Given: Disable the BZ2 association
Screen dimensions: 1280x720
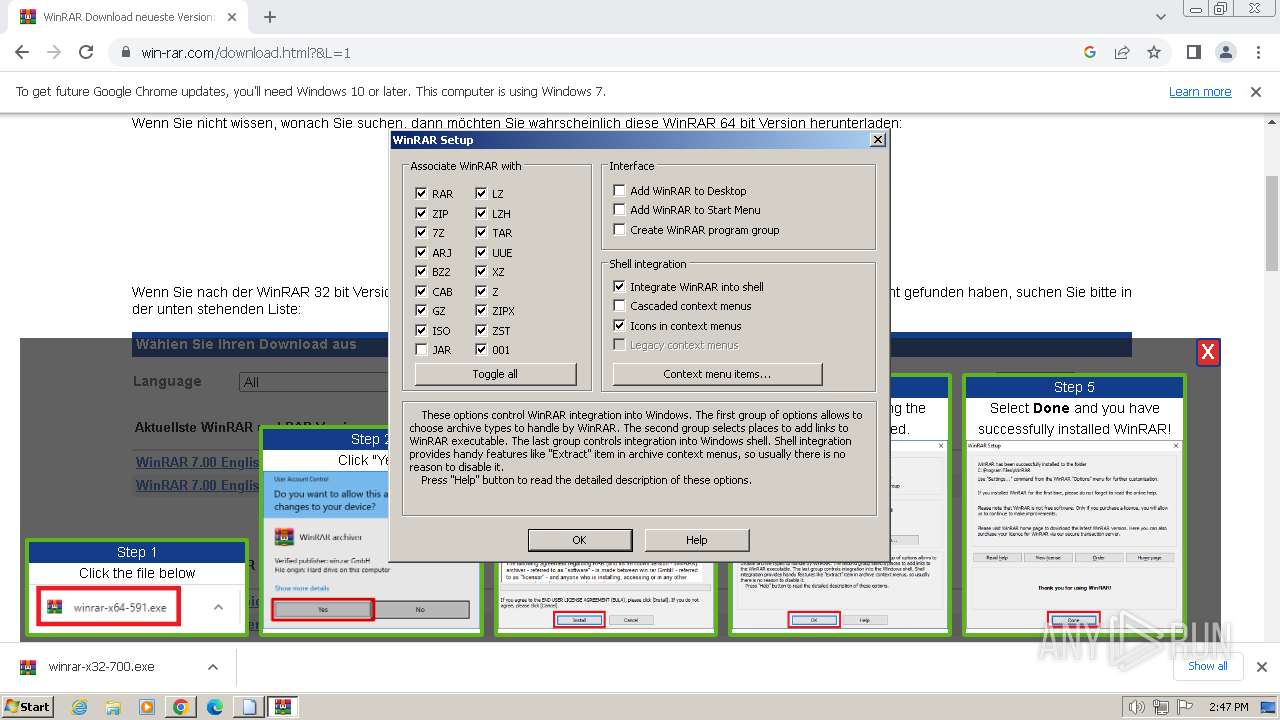Looking at the screenshot, I should pyautogui.click(x=421, y=272).
